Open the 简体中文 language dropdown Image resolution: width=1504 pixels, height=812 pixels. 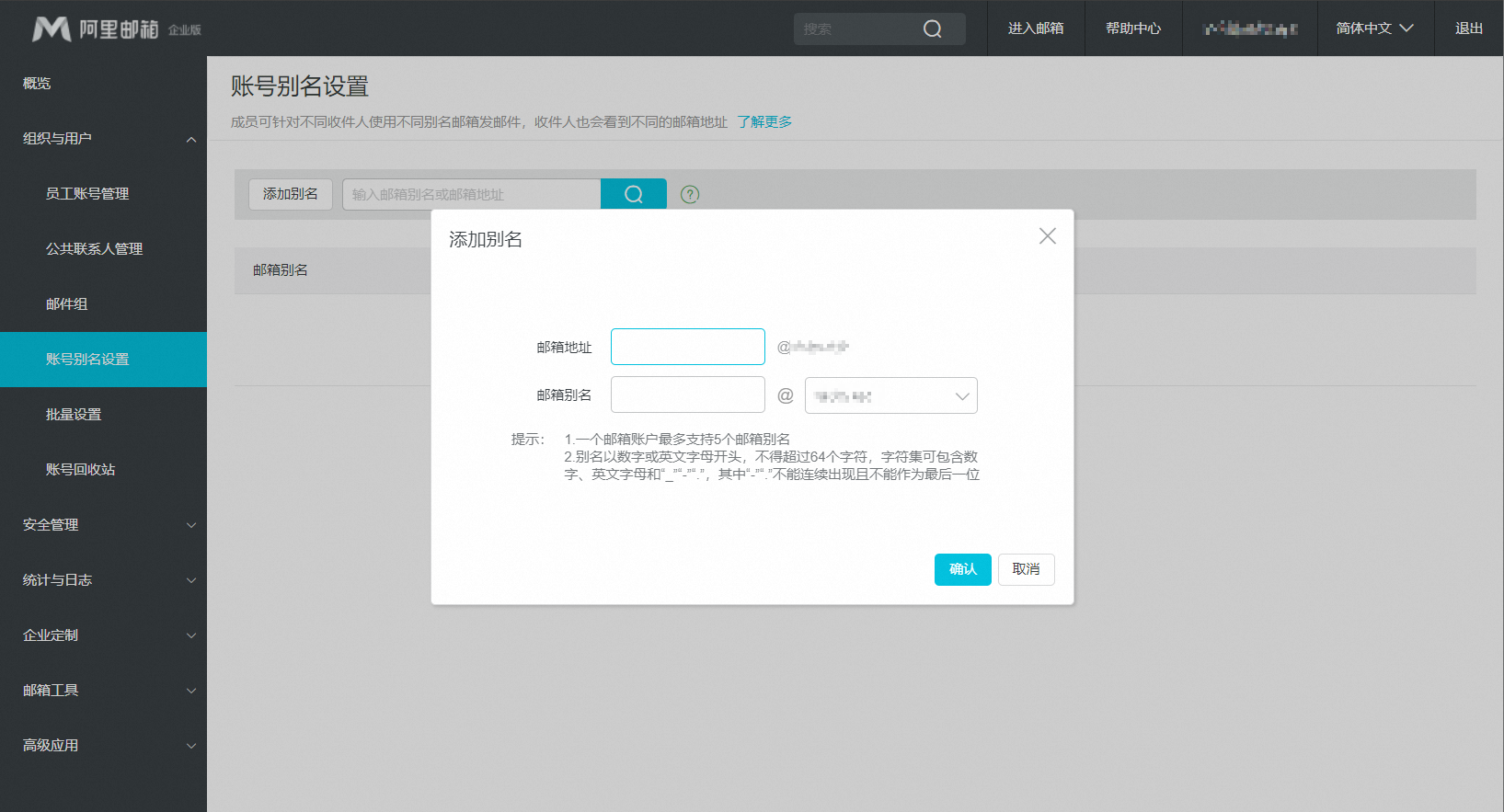tap(1374, 29)
